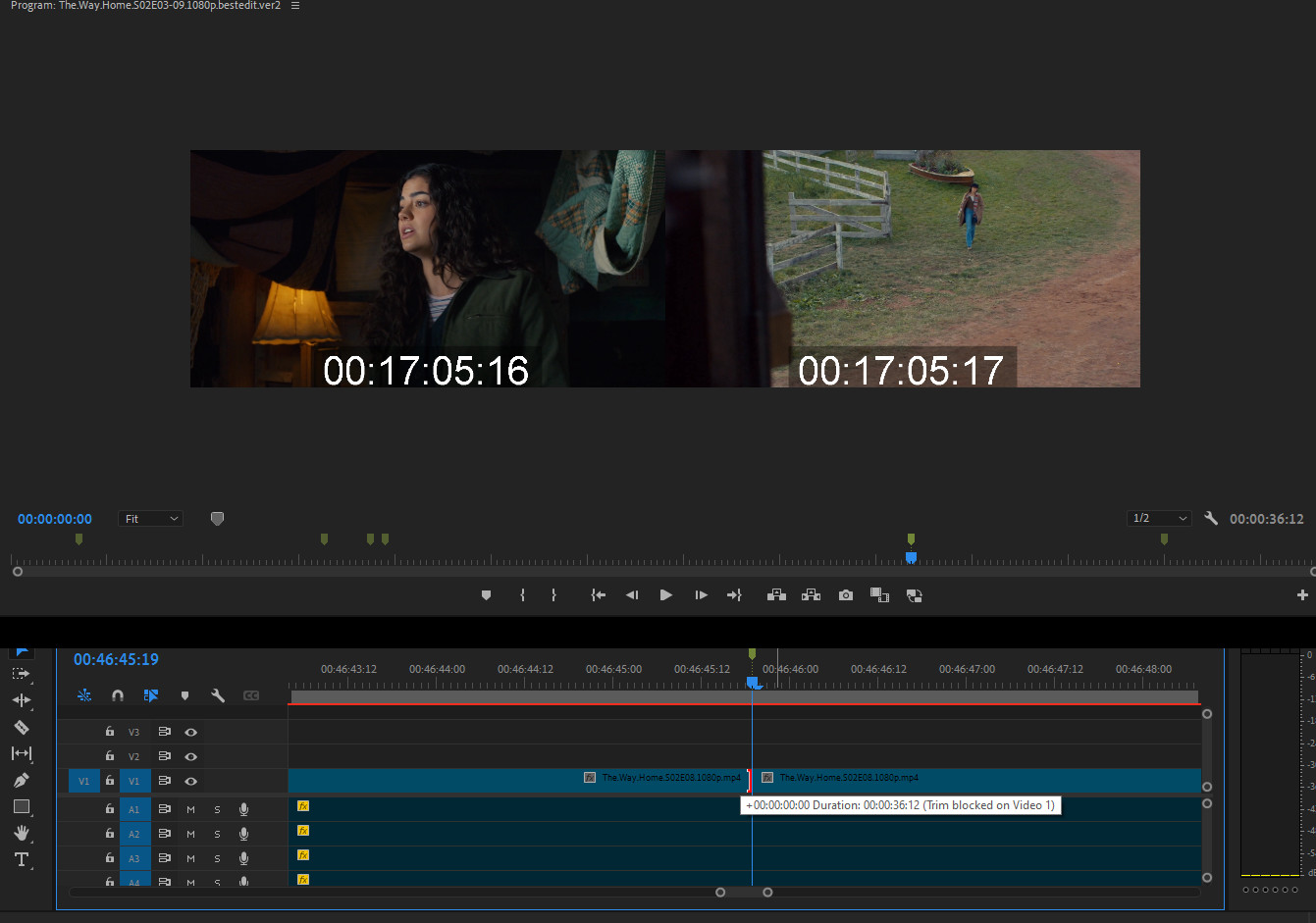
Task: Click the Lift button
Action: tap(776, 595)
